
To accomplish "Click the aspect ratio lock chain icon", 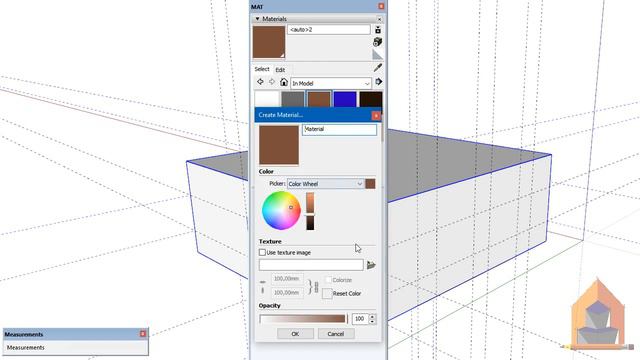I will point(316,287).
